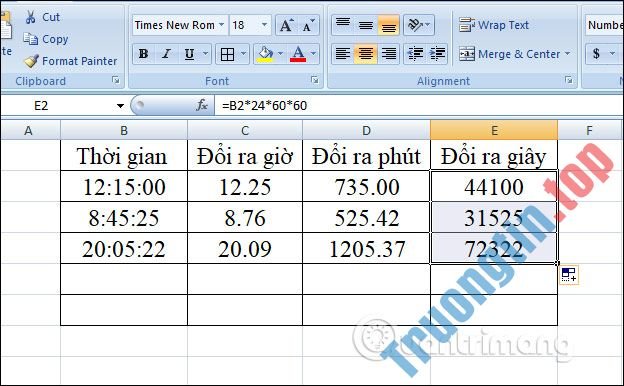The image size is (624, 386).
Task: Toggle Center horizontal alignment
Action: 366,54
